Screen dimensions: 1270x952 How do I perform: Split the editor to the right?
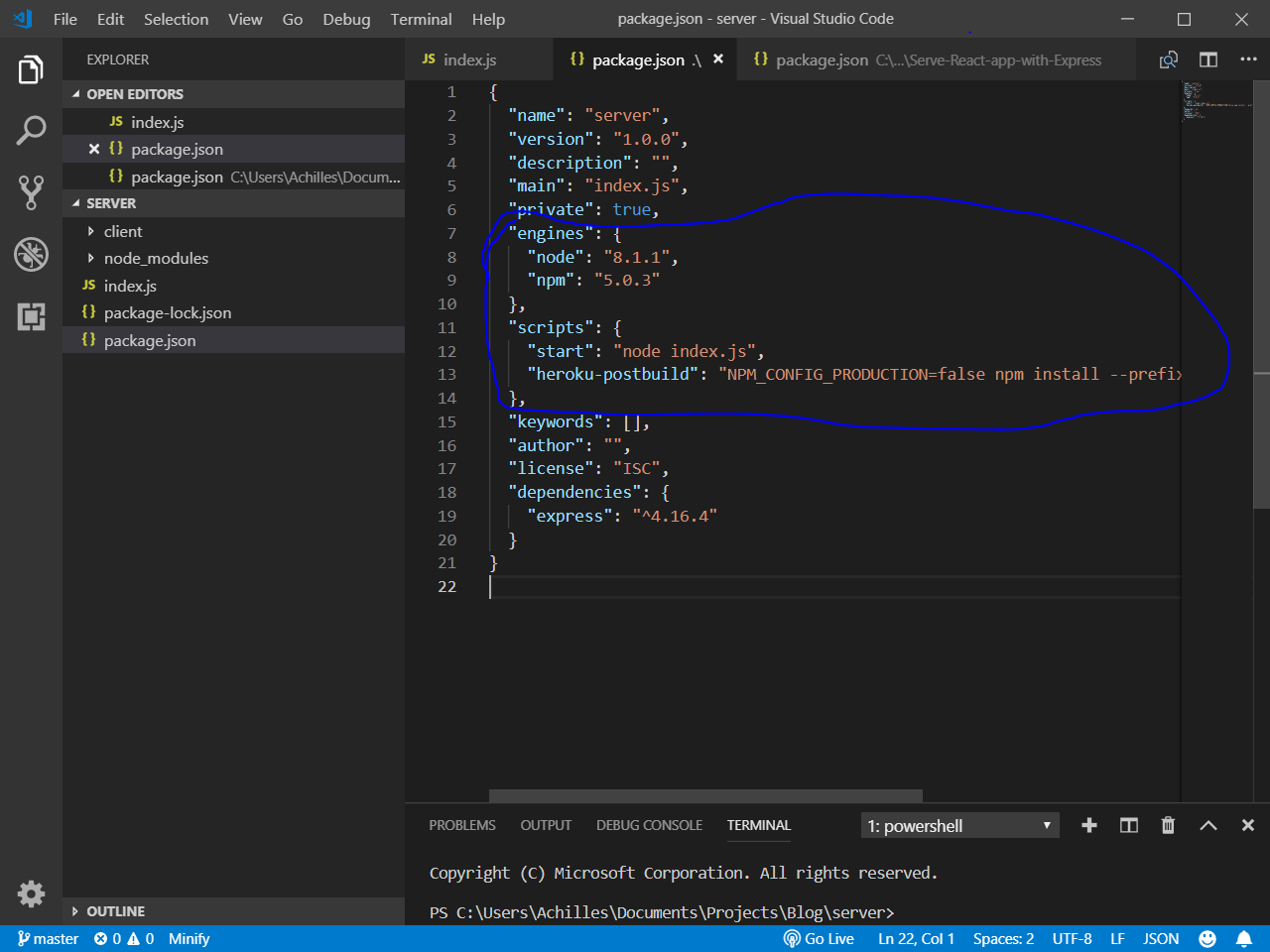point(1208,59)
